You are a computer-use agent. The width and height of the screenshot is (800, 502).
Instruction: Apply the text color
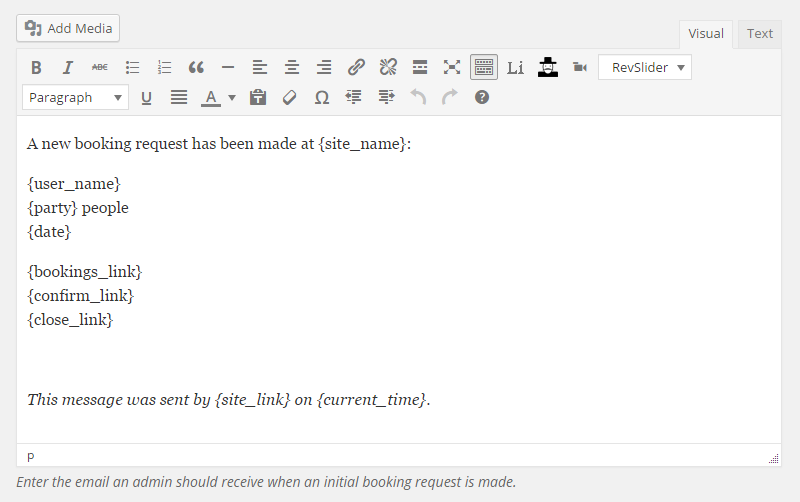(211, 97)
